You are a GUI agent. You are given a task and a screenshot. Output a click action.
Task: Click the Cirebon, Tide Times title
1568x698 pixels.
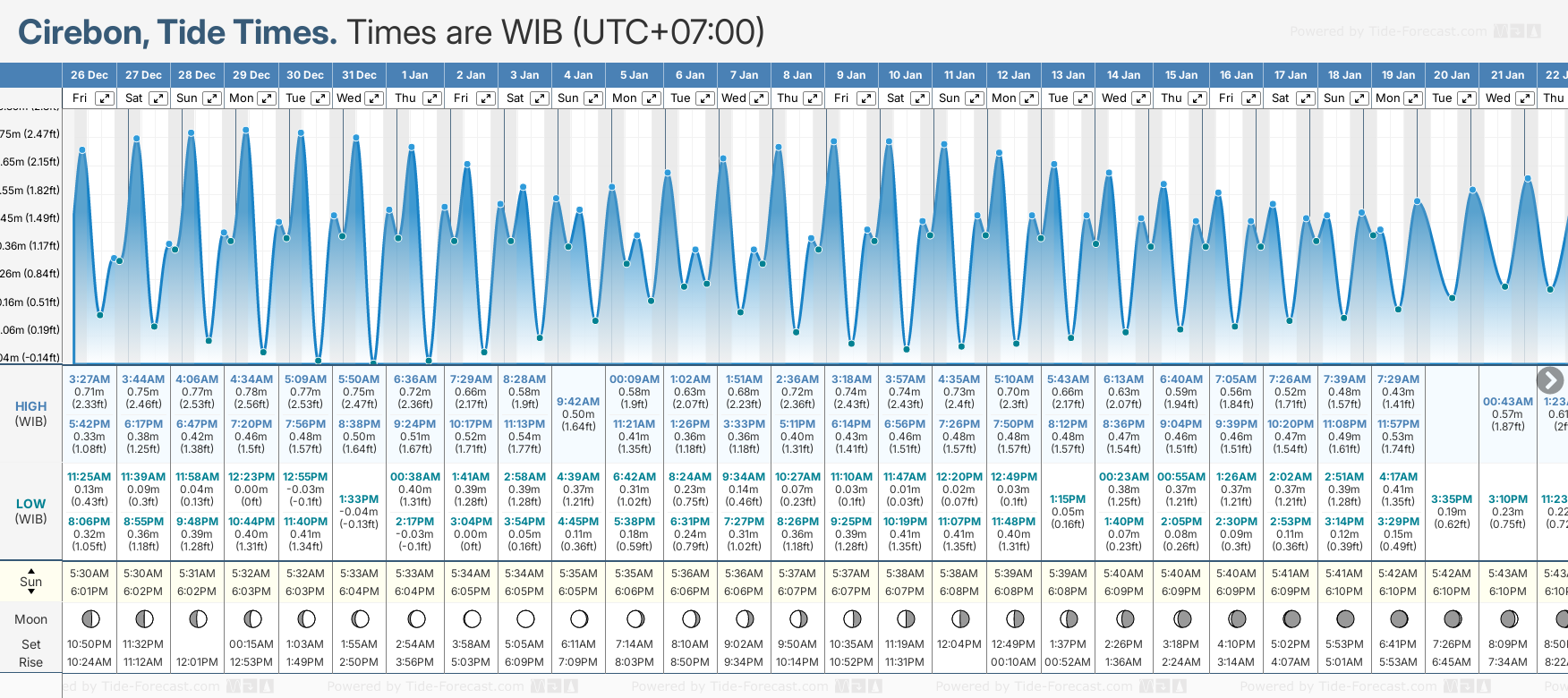(177, 33)
